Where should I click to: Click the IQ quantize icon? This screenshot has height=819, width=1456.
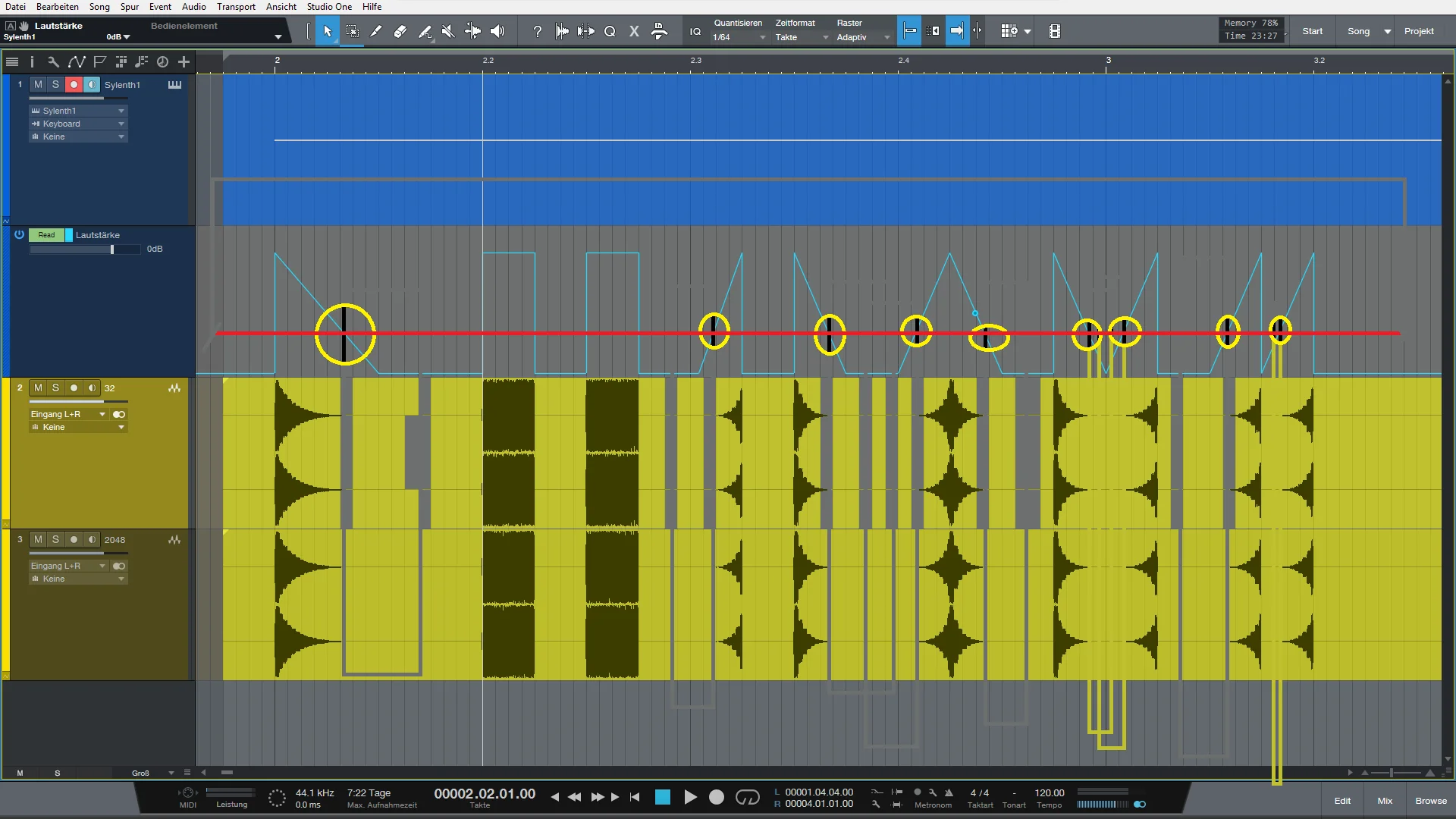click(695, 31)
